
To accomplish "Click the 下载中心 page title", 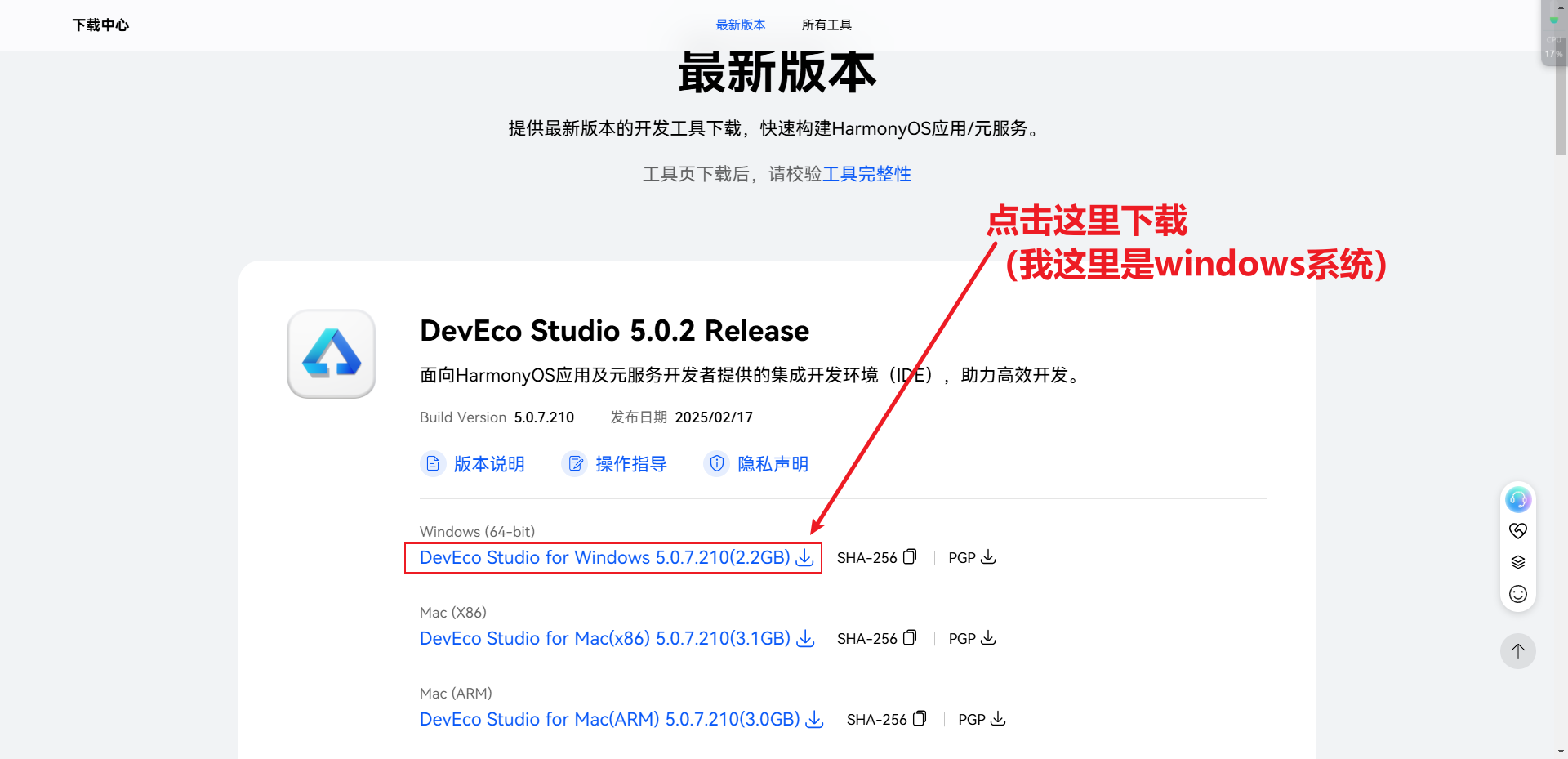I will tap(100, 25).
